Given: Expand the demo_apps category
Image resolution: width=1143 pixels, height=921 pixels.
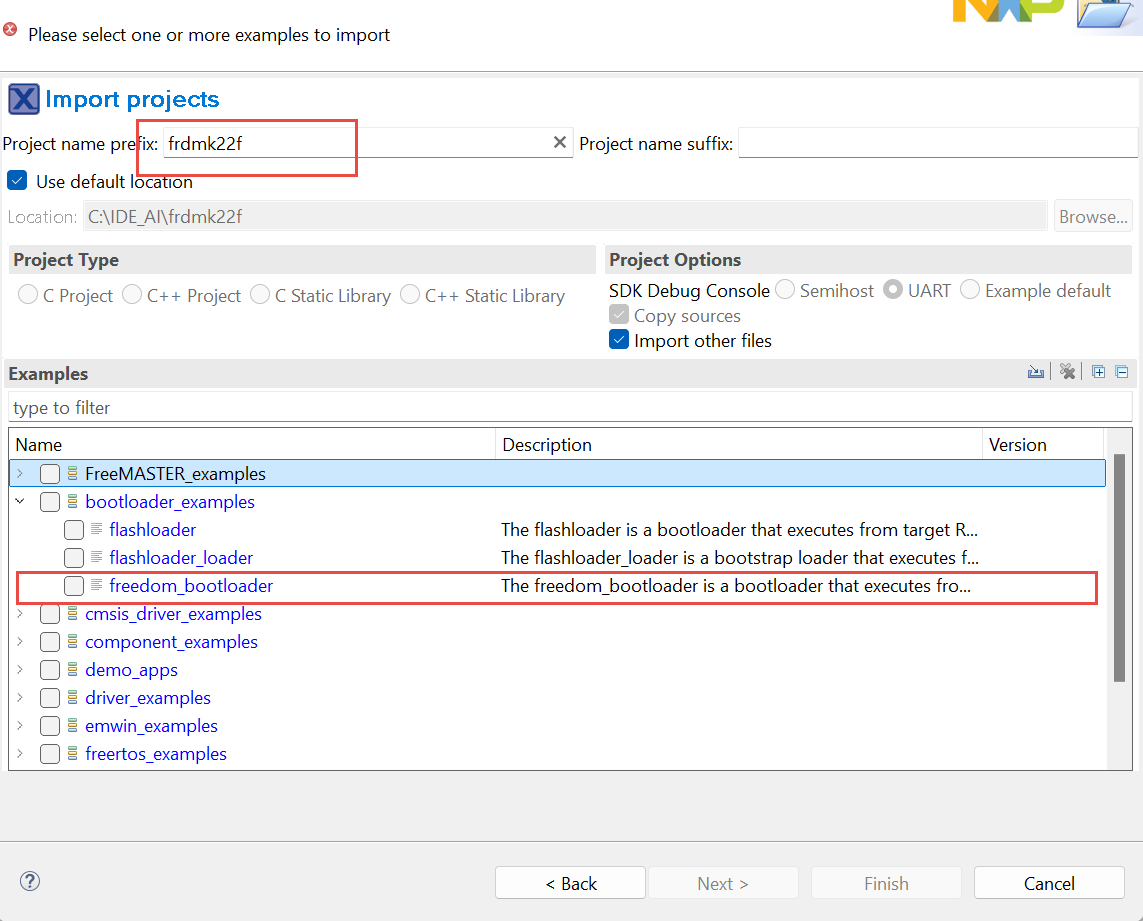Looking at the screenshot, I should 20,670.
